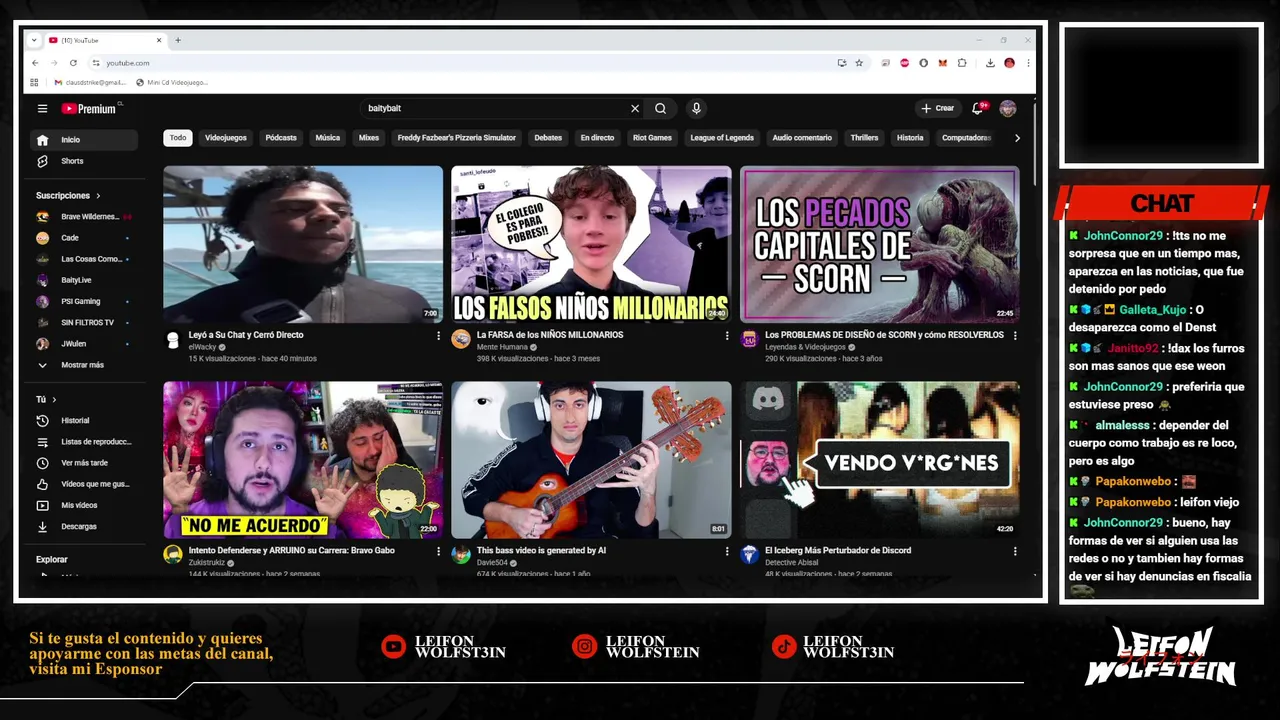1280x720 pixels.
Task: Open Leyó a Su Chat video title
Action: [x=246, y=335]
